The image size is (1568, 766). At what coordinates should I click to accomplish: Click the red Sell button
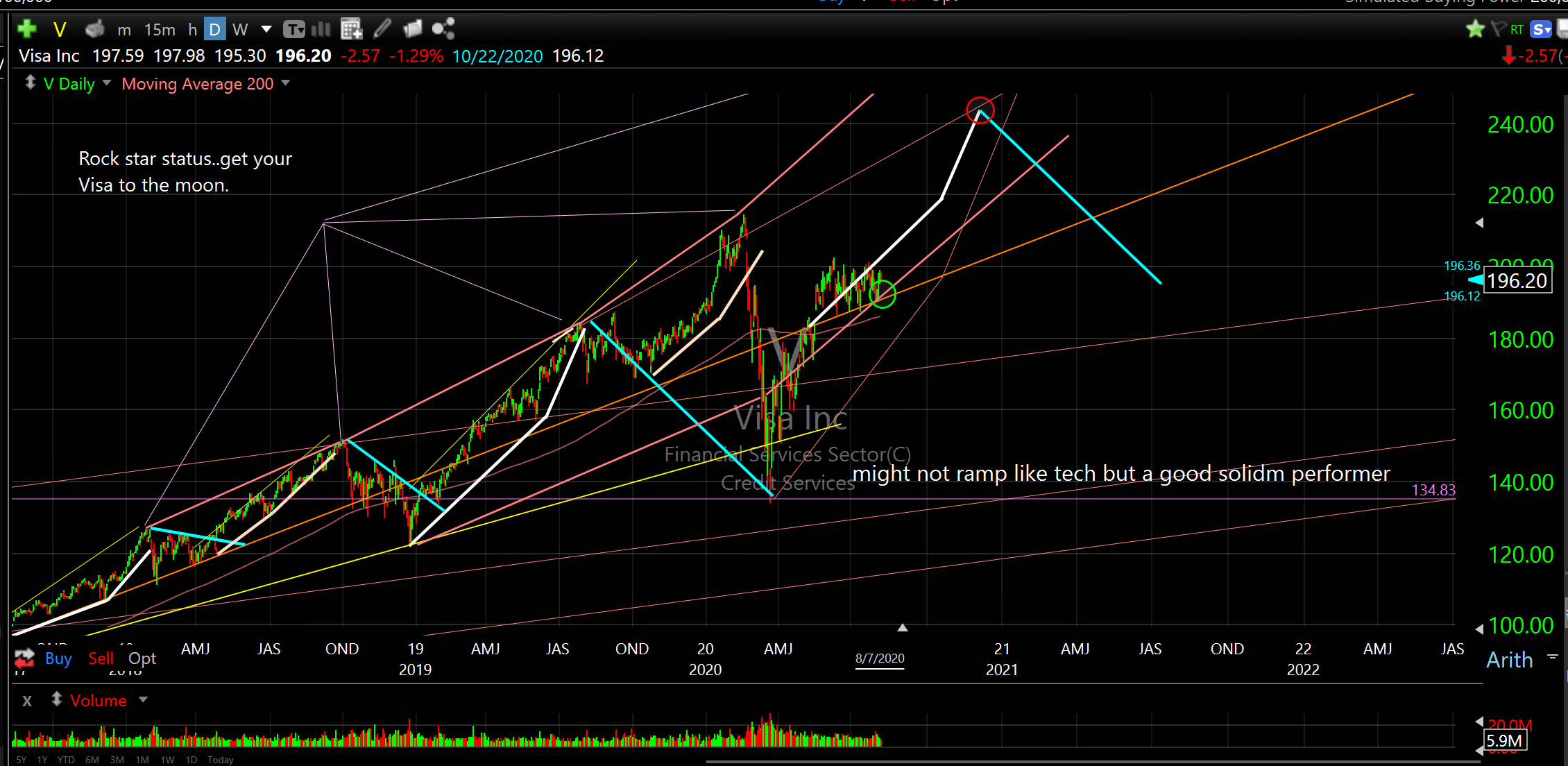coord(101,658)
